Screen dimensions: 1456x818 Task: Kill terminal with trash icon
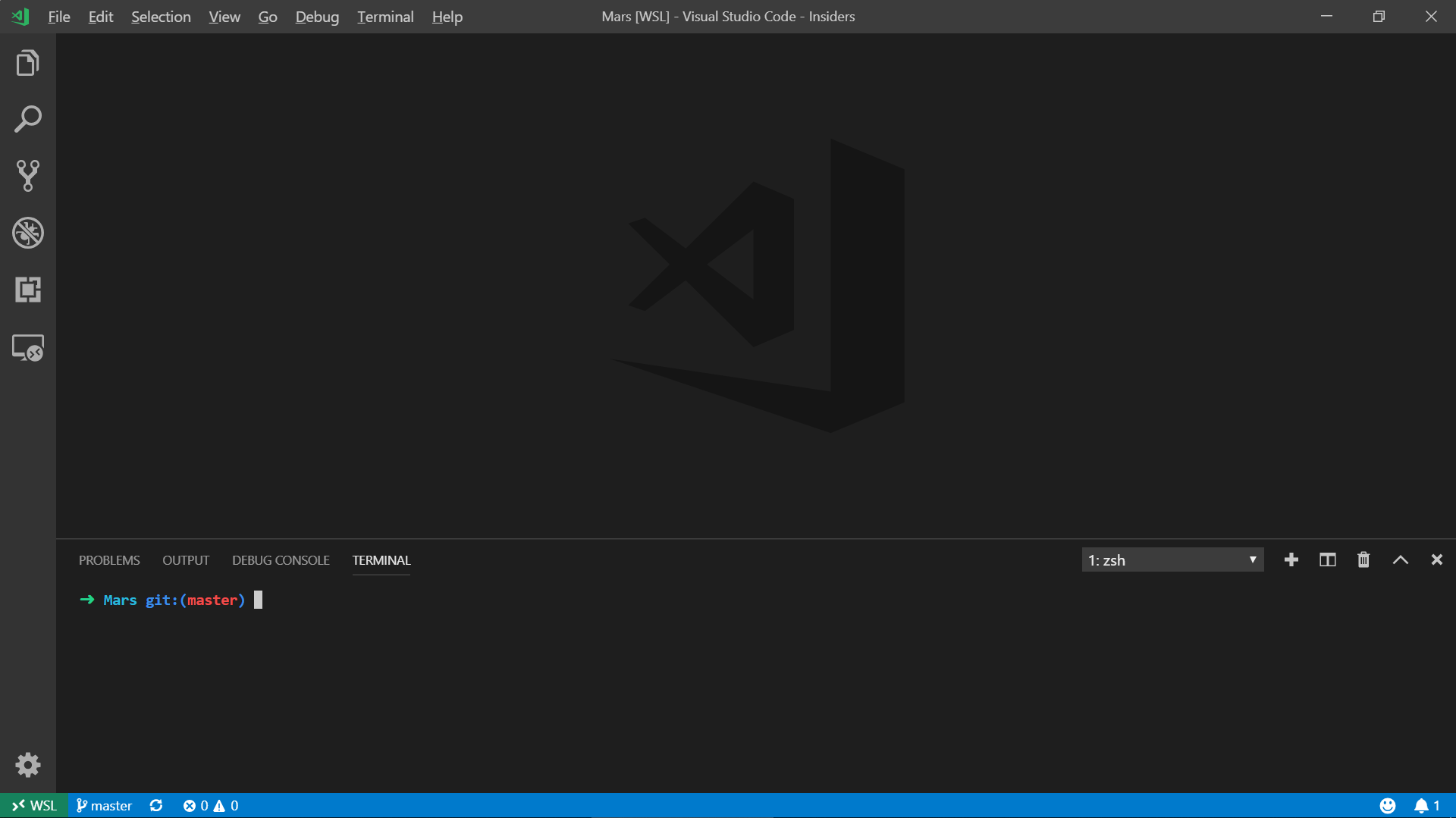(1363, 560)
